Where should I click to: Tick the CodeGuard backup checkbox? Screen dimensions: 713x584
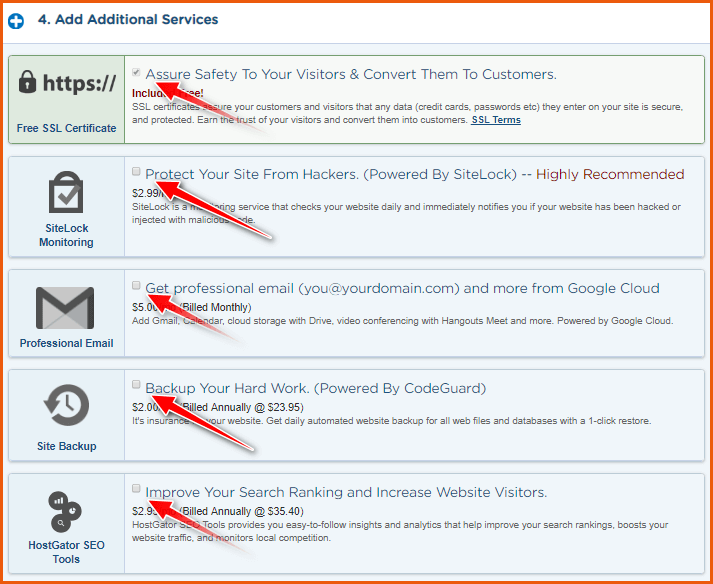(x=136, y=385)
